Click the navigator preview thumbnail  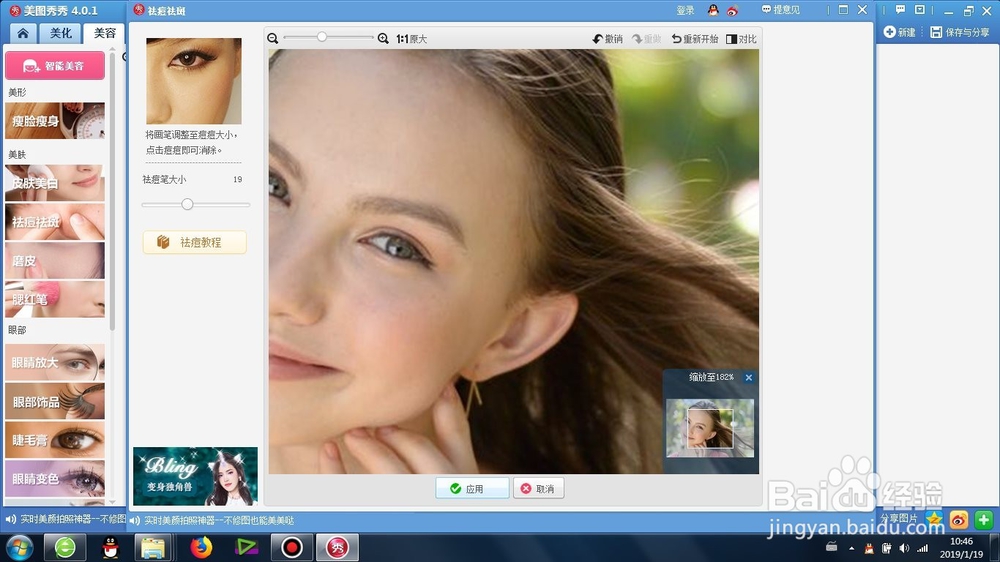point(710,428)
